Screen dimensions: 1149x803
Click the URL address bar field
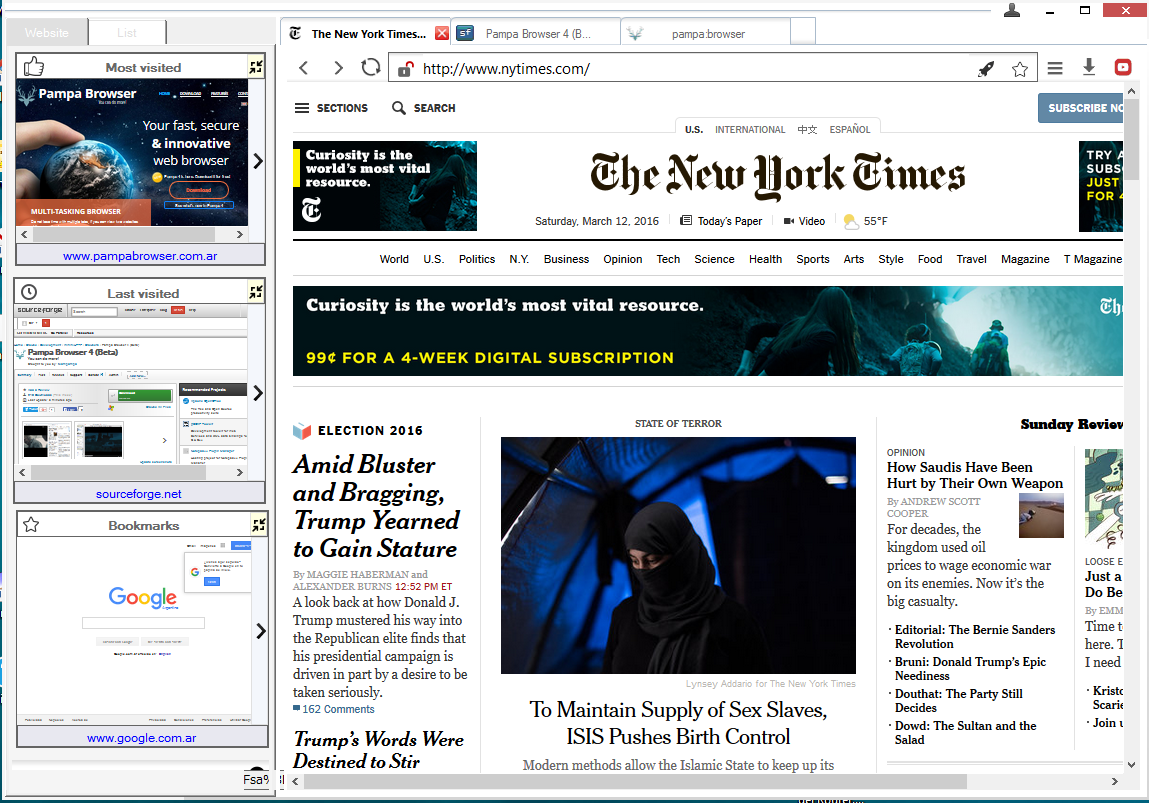[690, 69]
